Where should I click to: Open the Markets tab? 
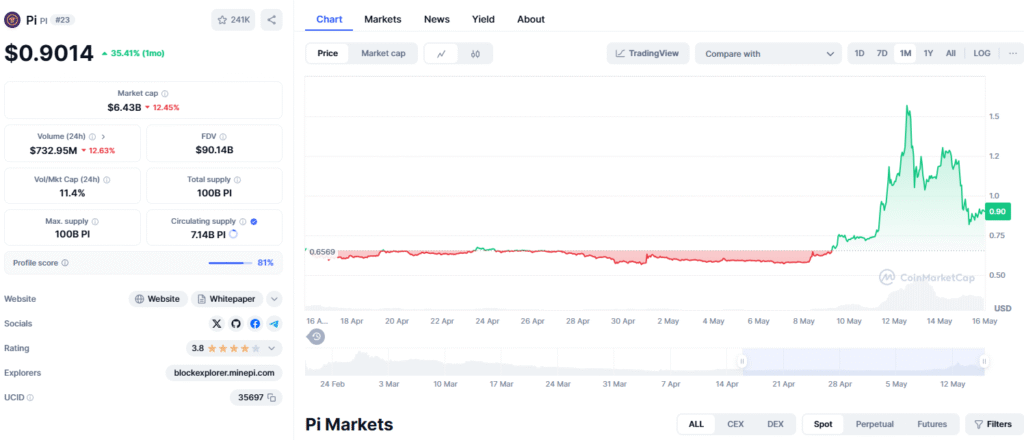coord(383,19)
